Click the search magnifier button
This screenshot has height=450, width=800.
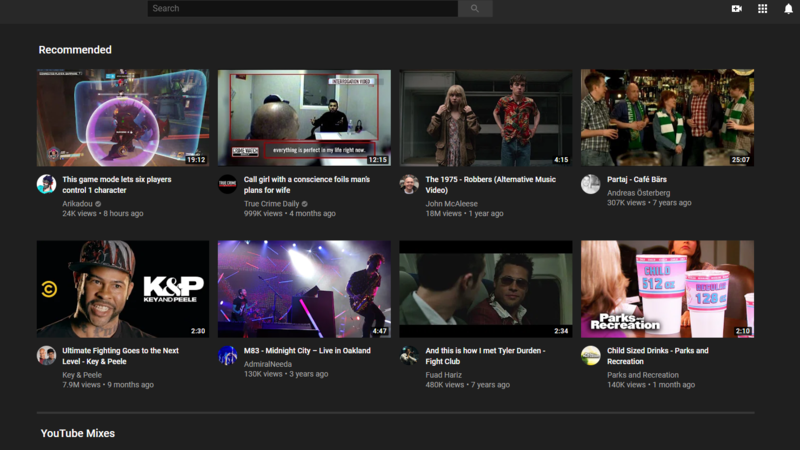tap(475, 9)
